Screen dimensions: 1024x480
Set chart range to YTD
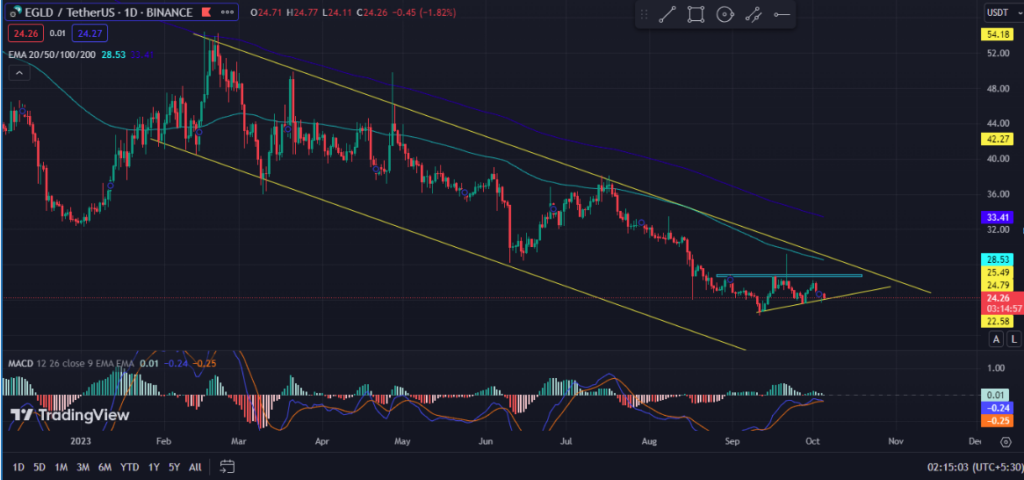pos(129,467)
